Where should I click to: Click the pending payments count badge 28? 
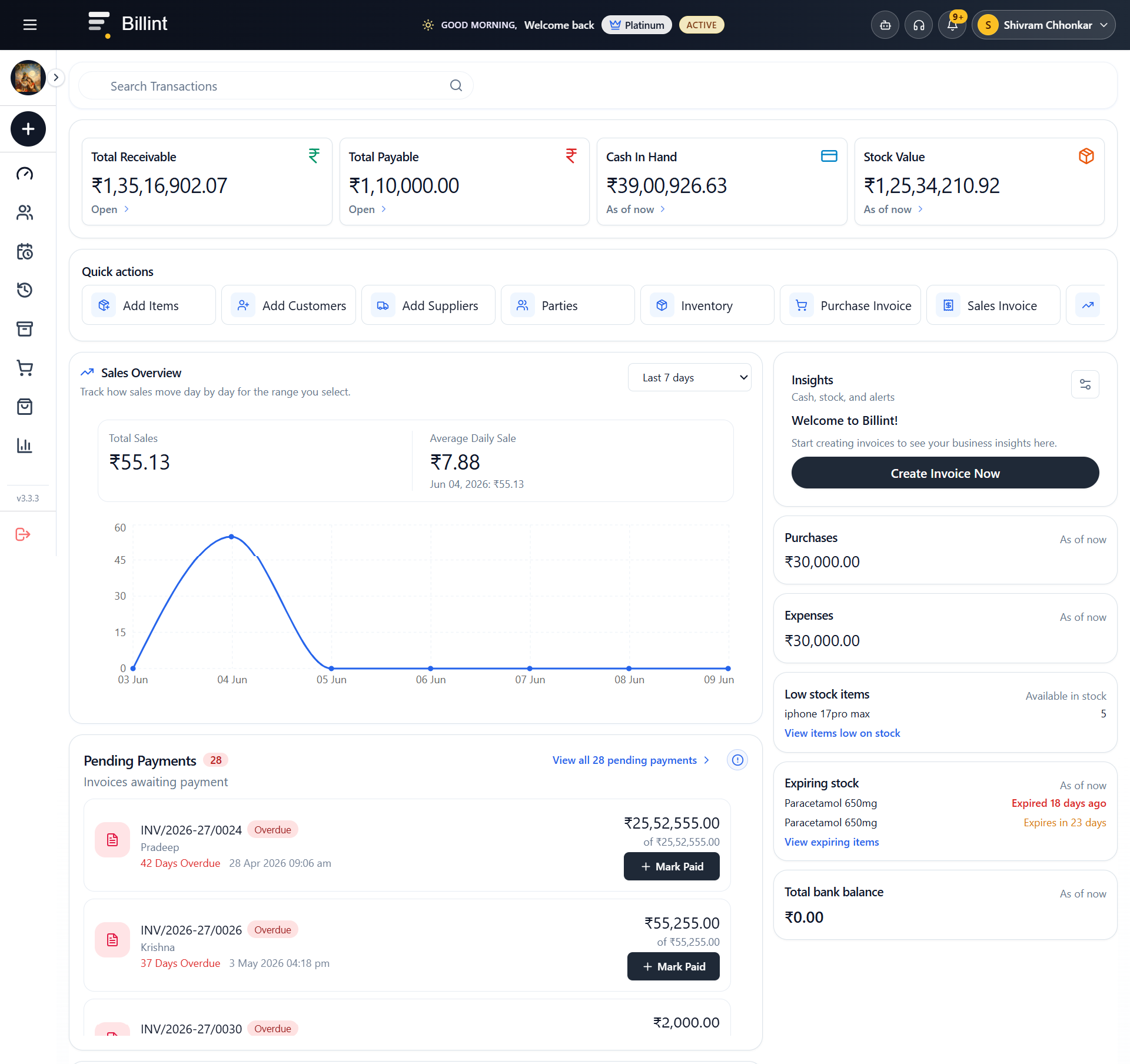point(216,760)
